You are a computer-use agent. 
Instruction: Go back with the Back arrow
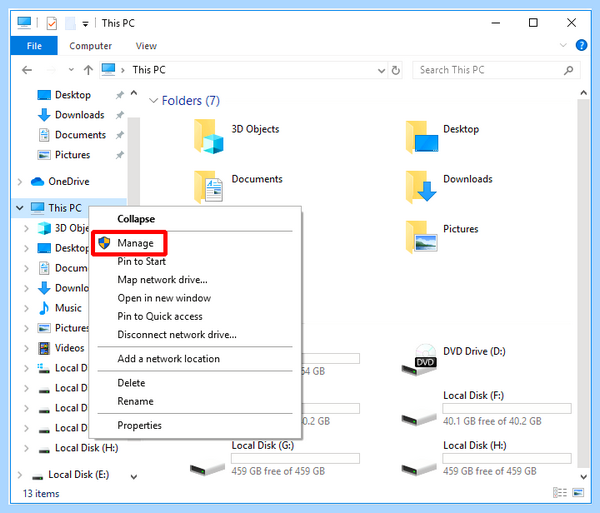[27, 70]
